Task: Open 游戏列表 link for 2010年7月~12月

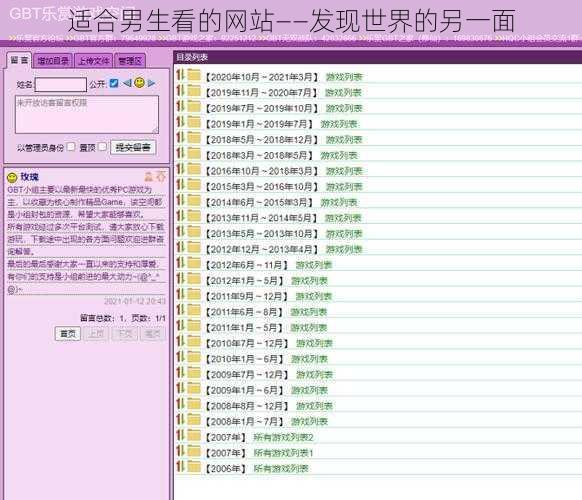Action: (314, 344)
